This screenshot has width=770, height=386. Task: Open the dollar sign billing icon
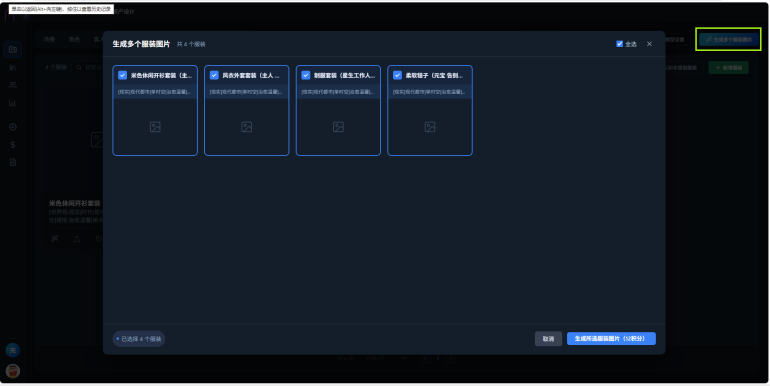pyautogui.click(x=13, y=144)
